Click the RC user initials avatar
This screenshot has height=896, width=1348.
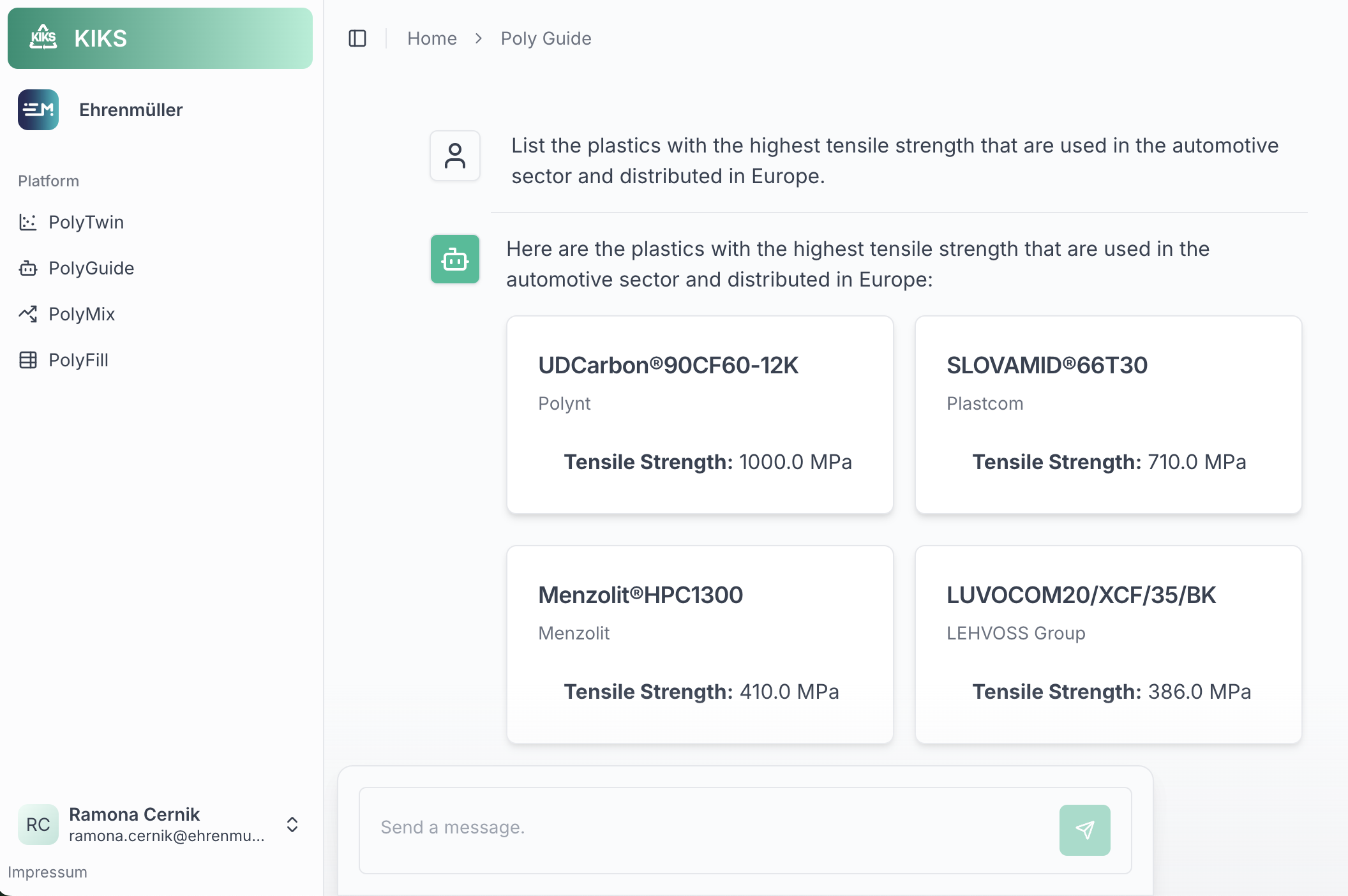click(38, 825)
